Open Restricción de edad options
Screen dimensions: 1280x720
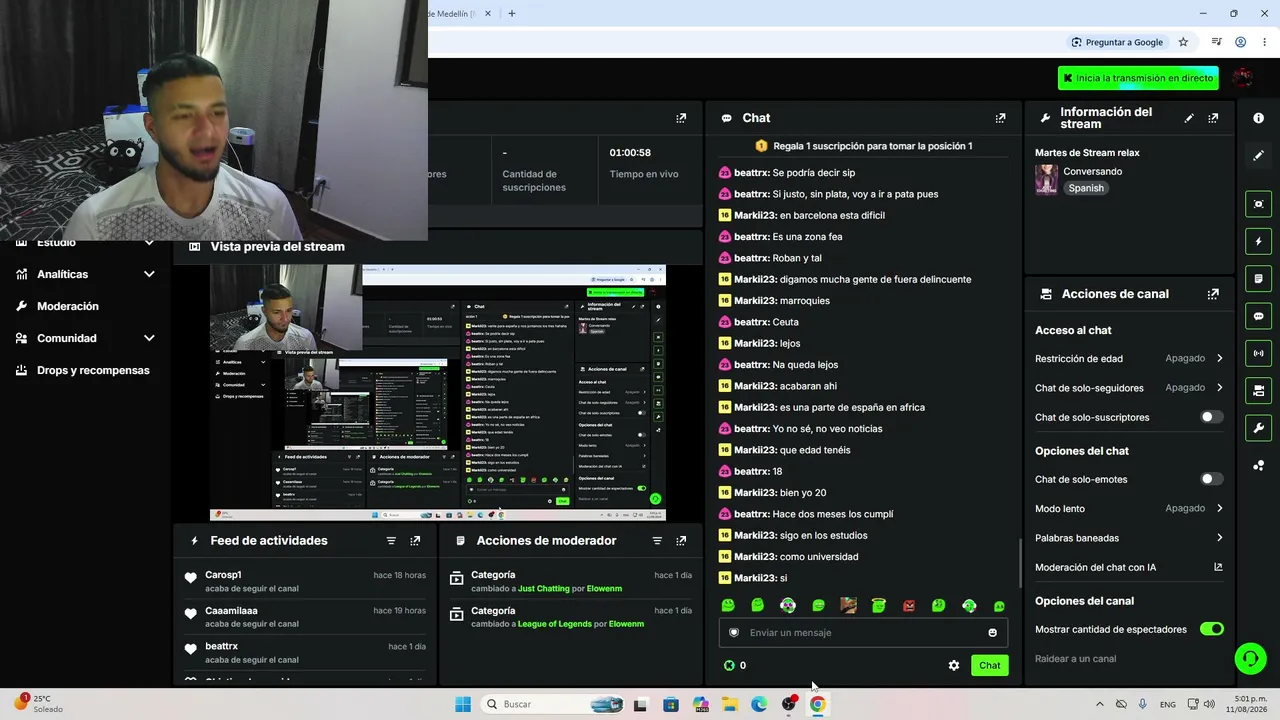tap(1129, 358)
